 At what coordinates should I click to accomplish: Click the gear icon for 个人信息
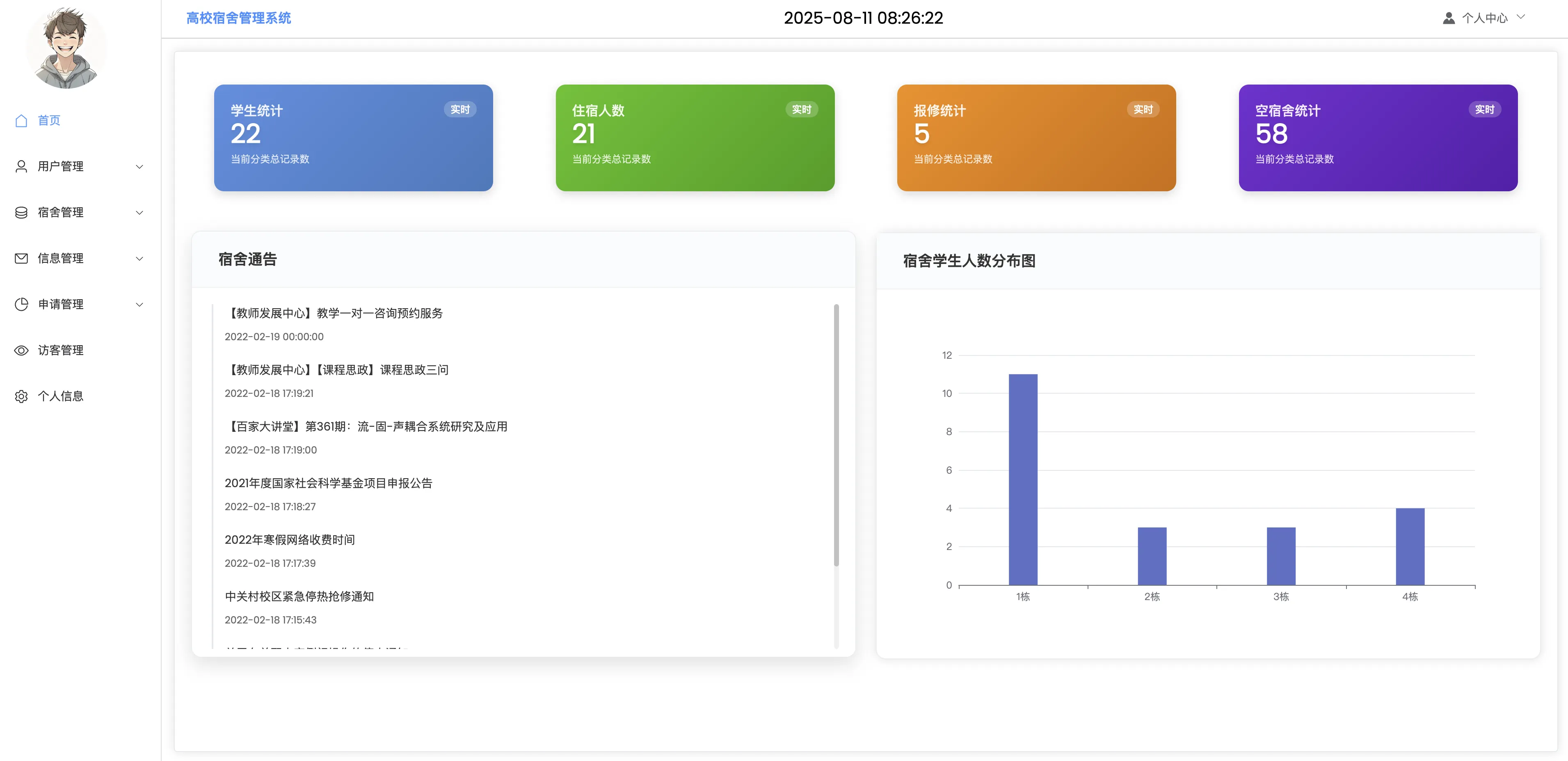[21, 397]
